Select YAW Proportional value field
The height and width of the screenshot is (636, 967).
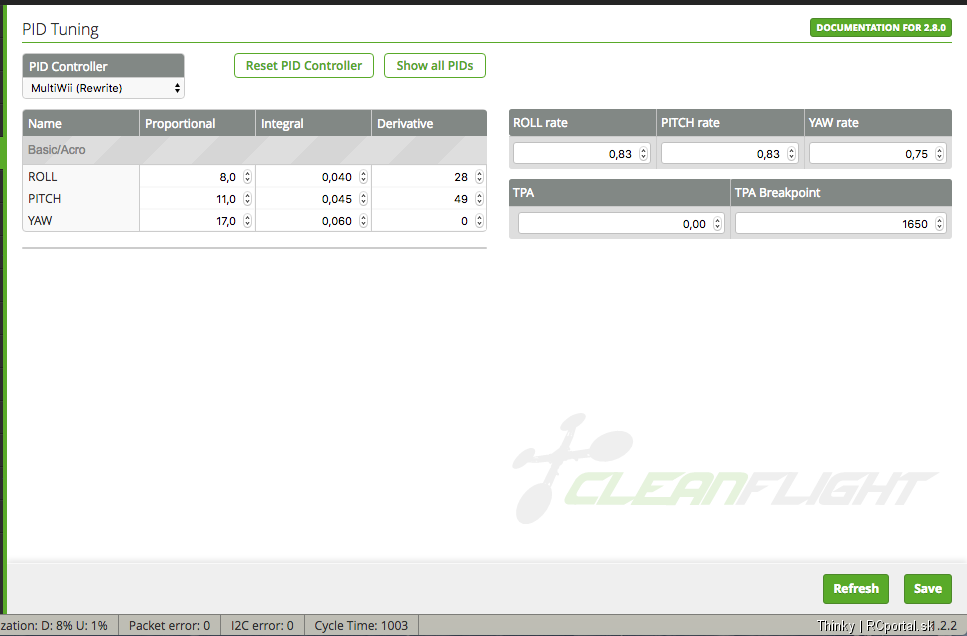197,221
